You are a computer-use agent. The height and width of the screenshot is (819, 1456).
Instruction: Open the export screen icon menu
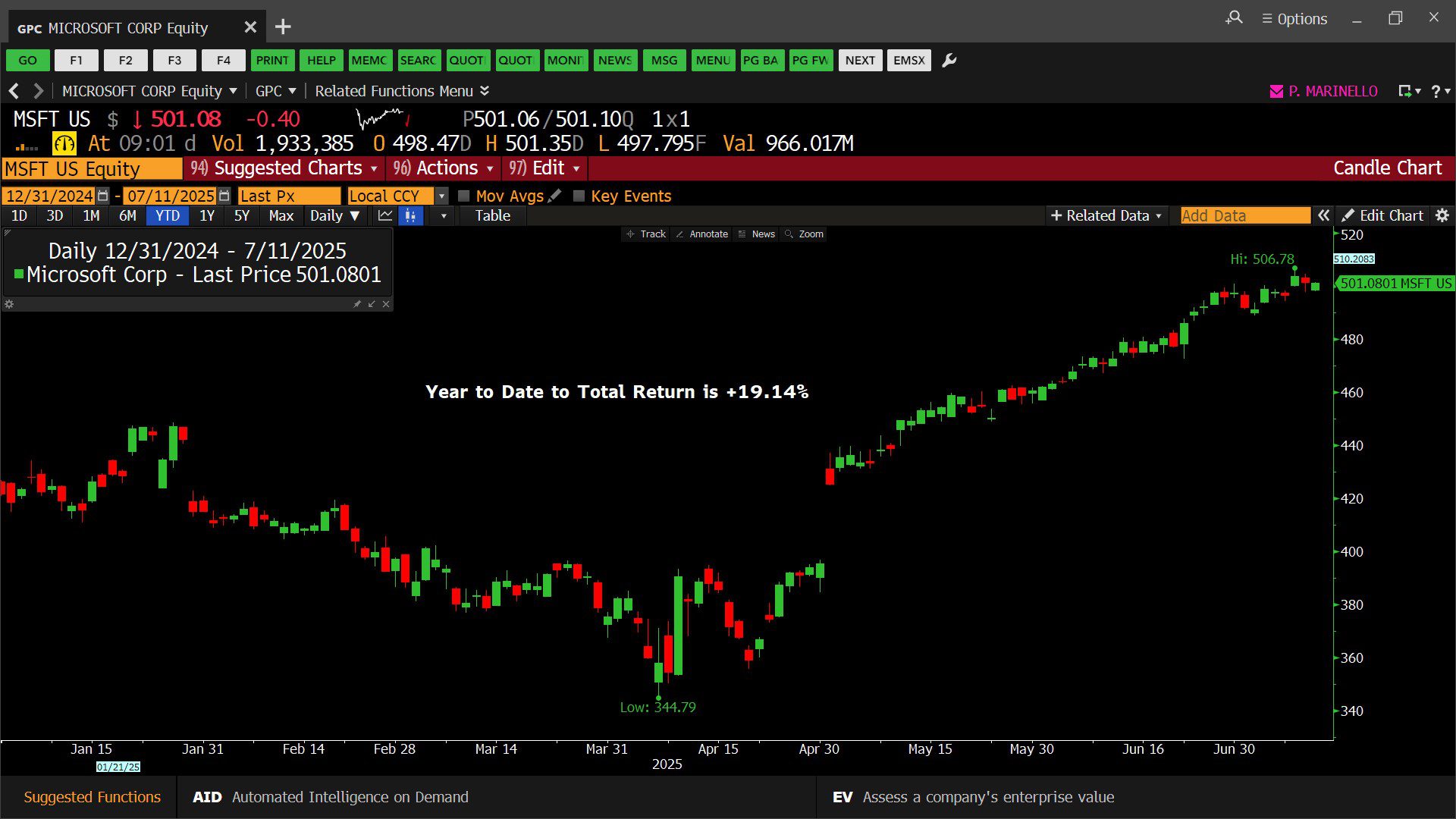point(1409,91)
